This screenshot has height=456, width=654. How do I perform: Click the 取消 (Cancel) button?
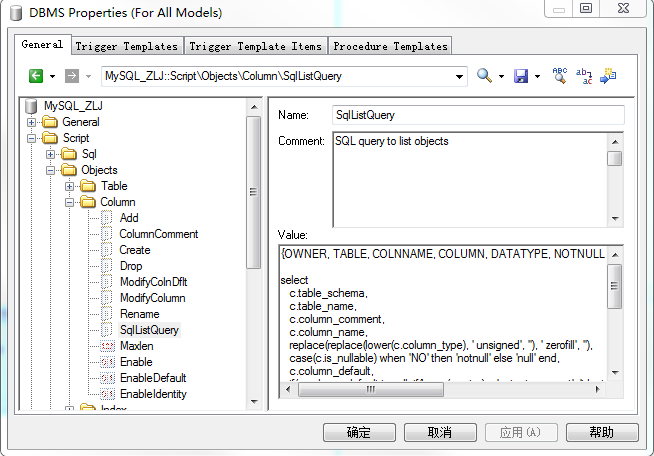(440, 433)
